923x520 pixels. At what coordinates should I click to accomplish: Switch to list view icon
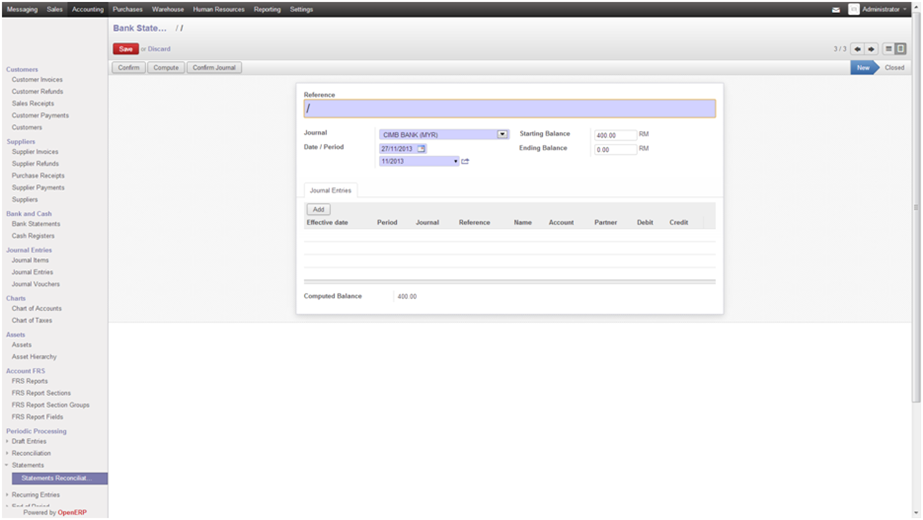[889, 49]
